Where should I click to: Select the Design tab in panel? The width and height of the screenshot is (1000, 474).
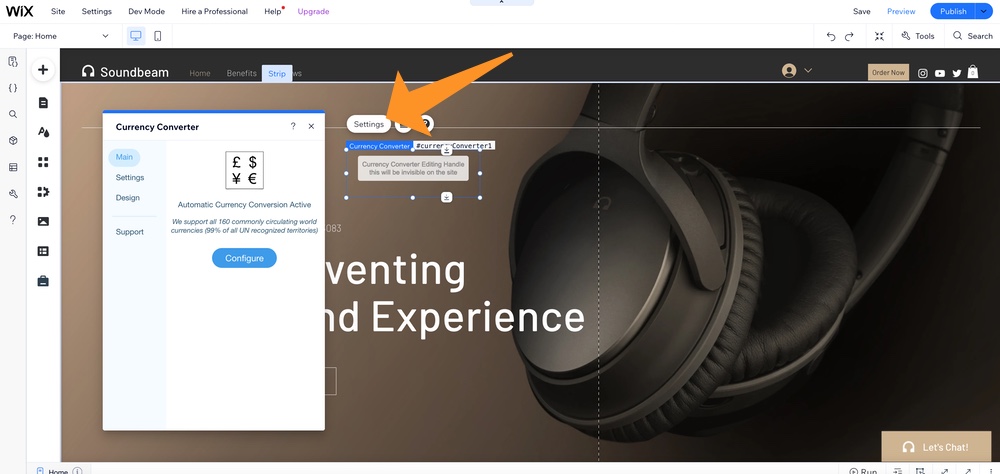(x=128, y=198)
